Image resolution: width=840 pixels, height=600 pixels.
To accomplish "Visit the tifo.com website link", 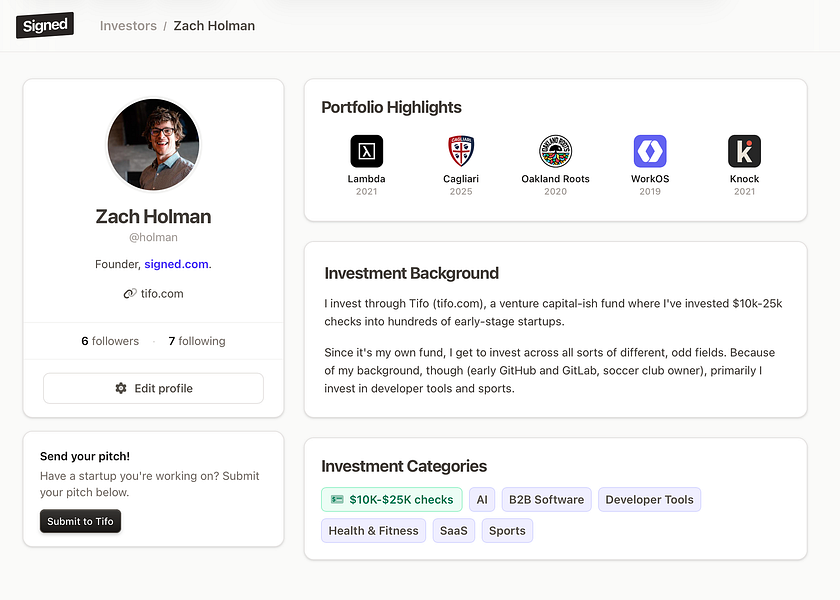I will pyautogui.click(x=162, y=294).
